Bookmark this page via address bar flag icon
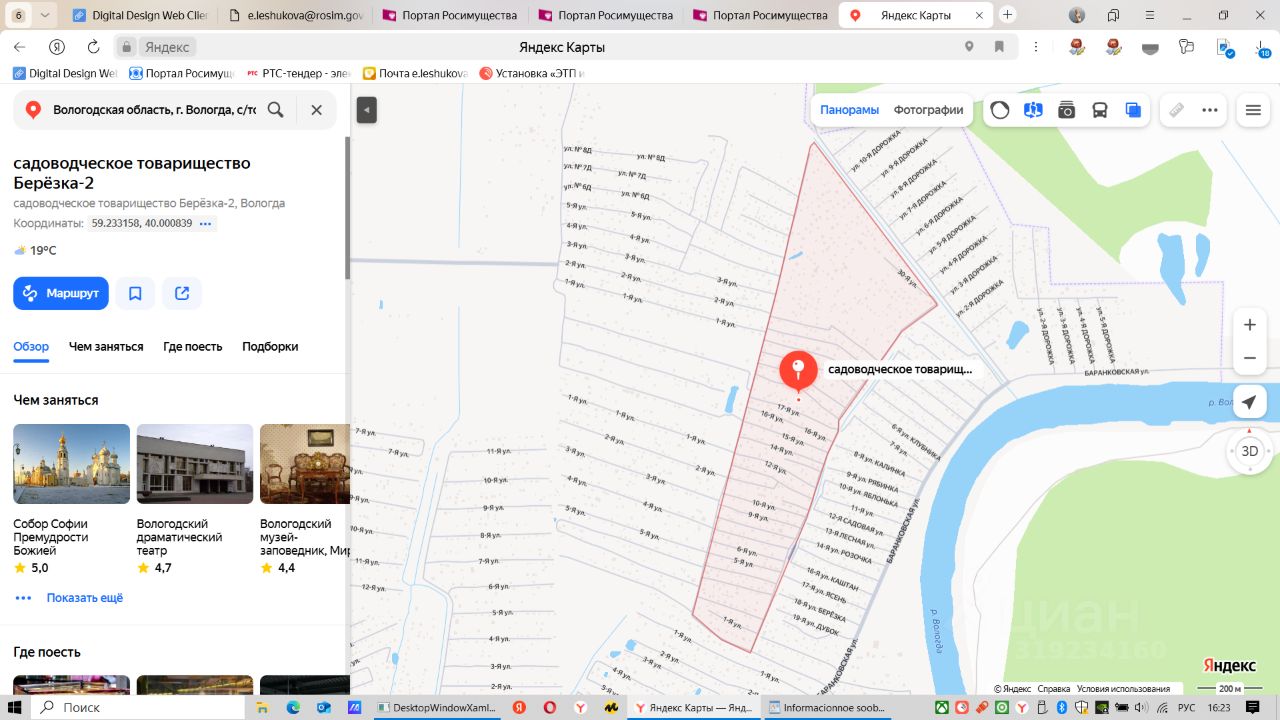The width and height of the screenshot is (1280, 720). coord(999,47)
